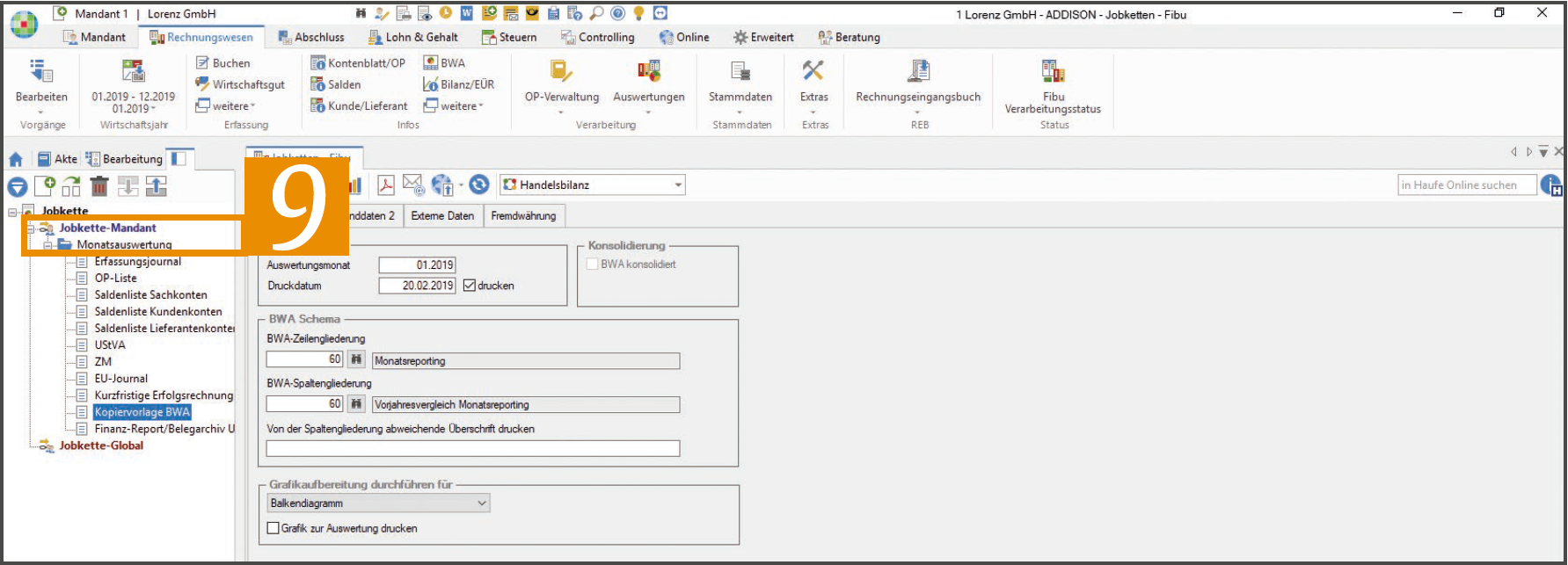Image resolution: width=1568 pixels, height=565 pixels.
Task: Collapse the Jobkette root tree node
Action: pyautogui.click(x=12, y=212)
